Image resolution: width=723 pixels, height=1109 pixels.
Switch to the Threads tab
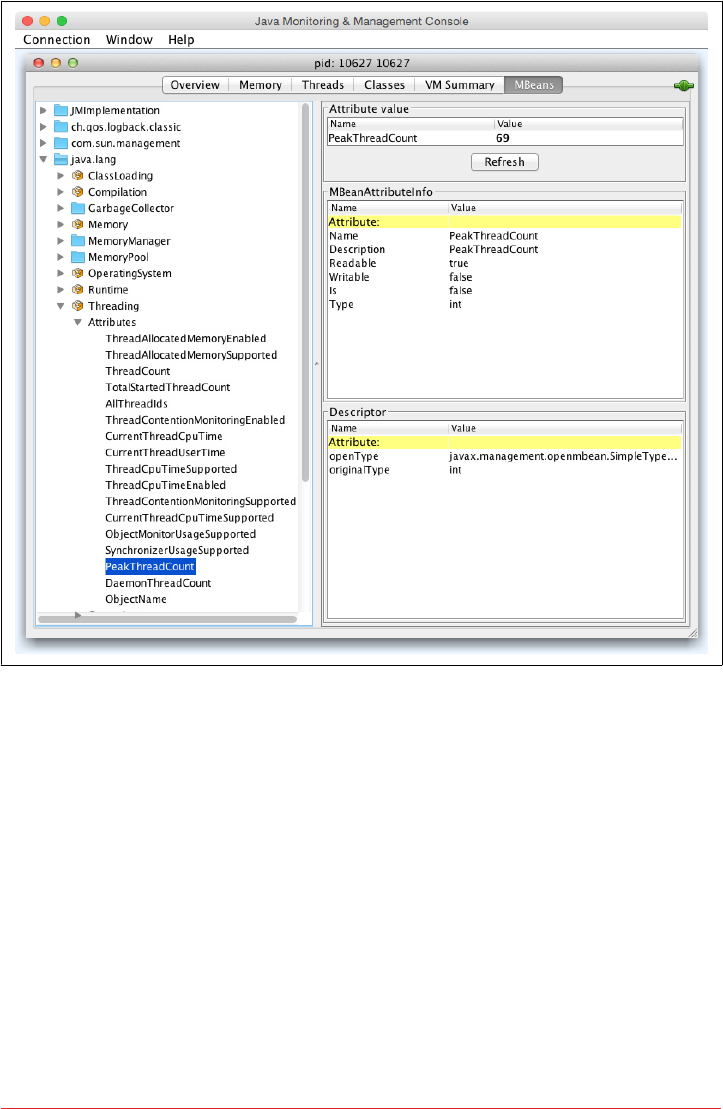[323, 85]
